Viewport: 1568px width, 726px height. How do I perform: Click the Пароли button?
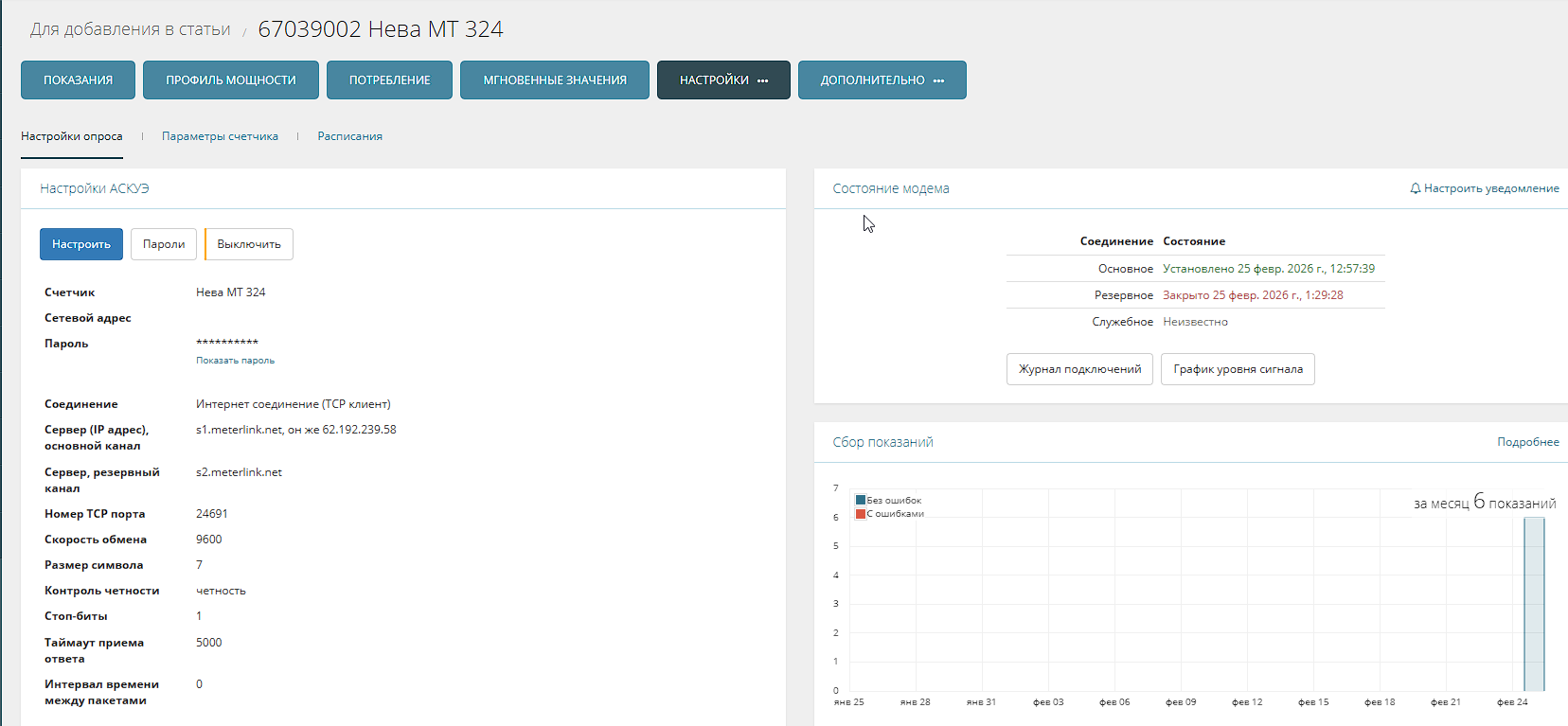coord(164,244)
